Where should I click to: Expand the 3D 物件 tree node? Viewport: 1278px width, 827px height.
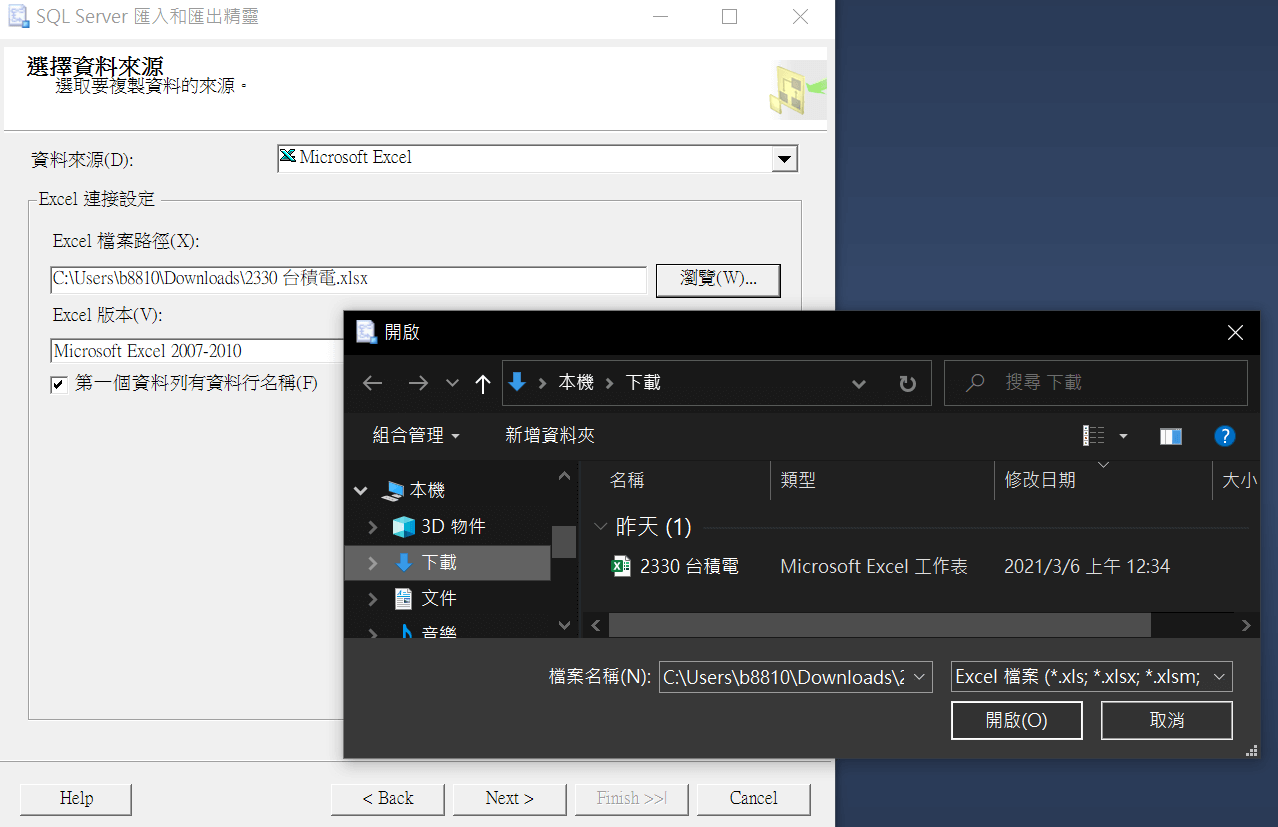(x=373, y=527)
